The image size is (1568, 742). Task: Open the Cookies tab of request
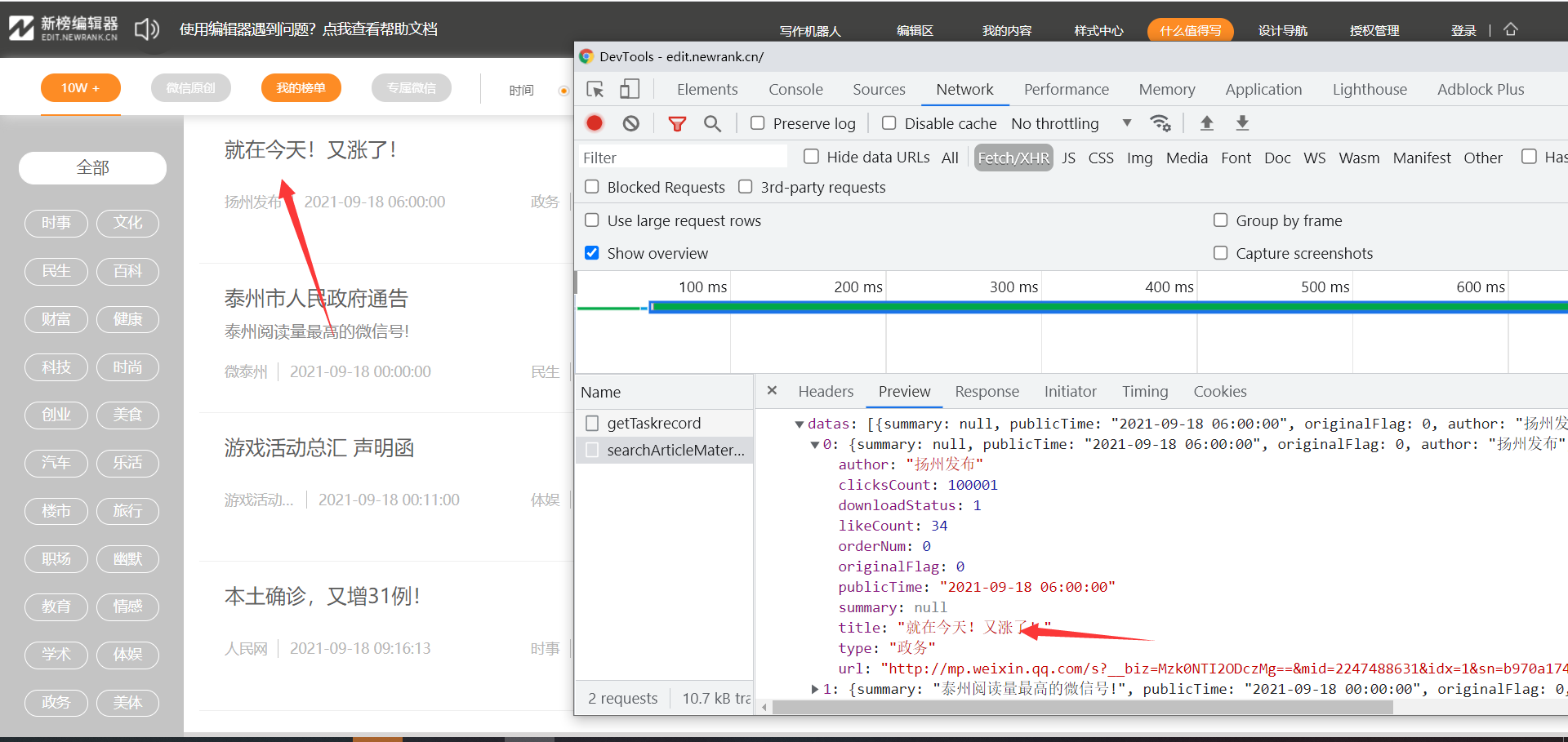(1220, 391)
